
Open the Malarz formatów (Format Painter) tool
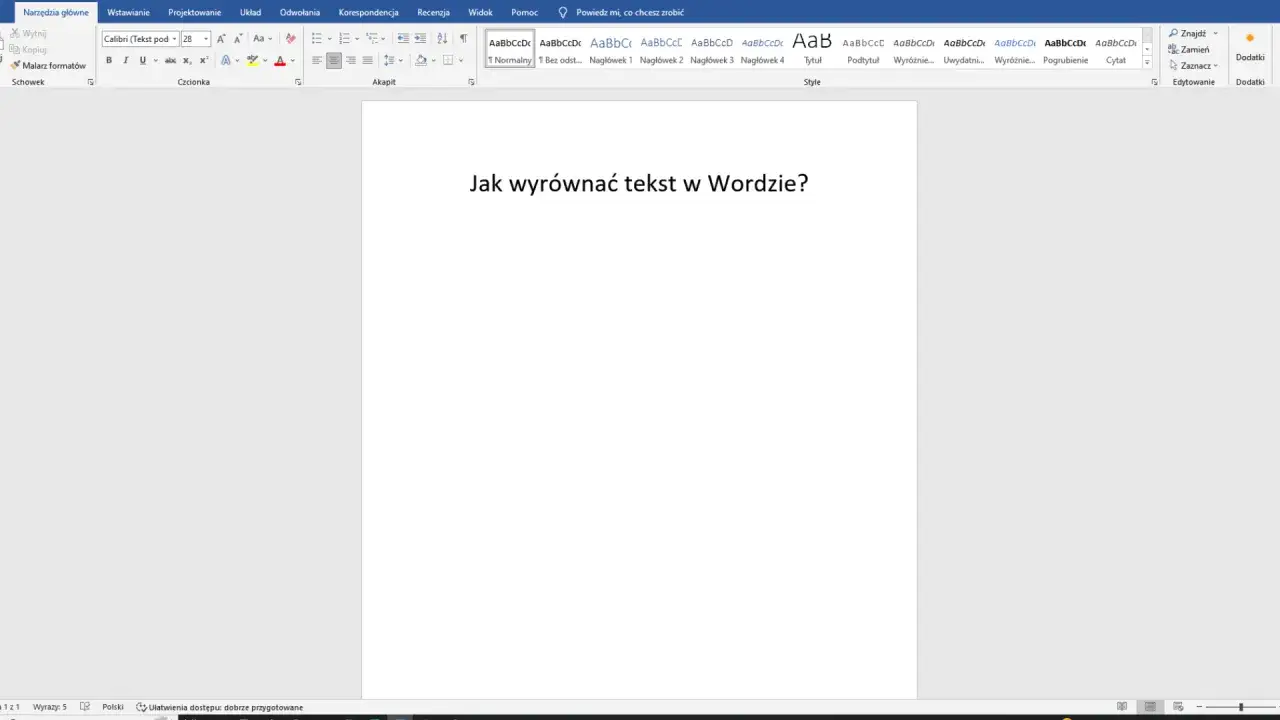pos(47,65)
